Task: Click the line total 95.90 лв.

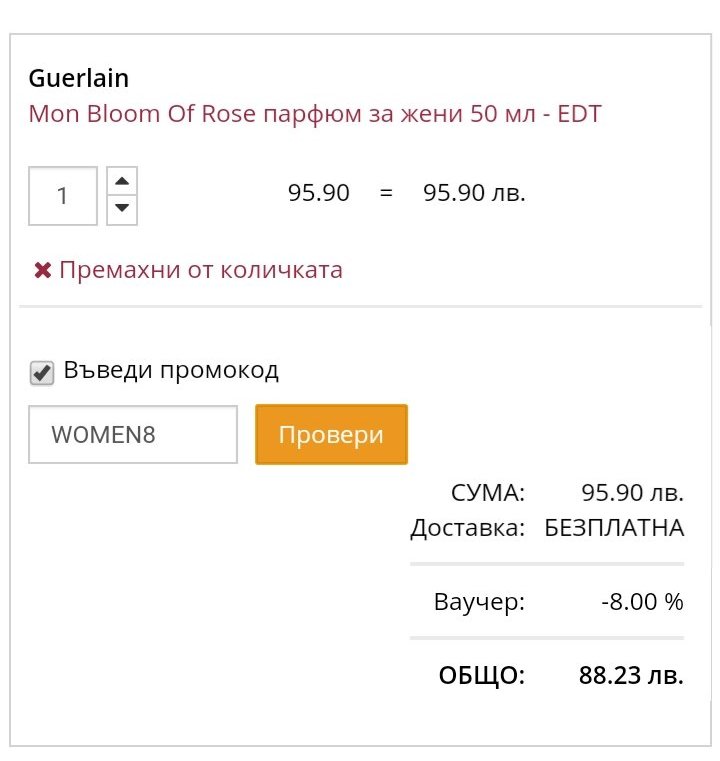Action: 474,193
